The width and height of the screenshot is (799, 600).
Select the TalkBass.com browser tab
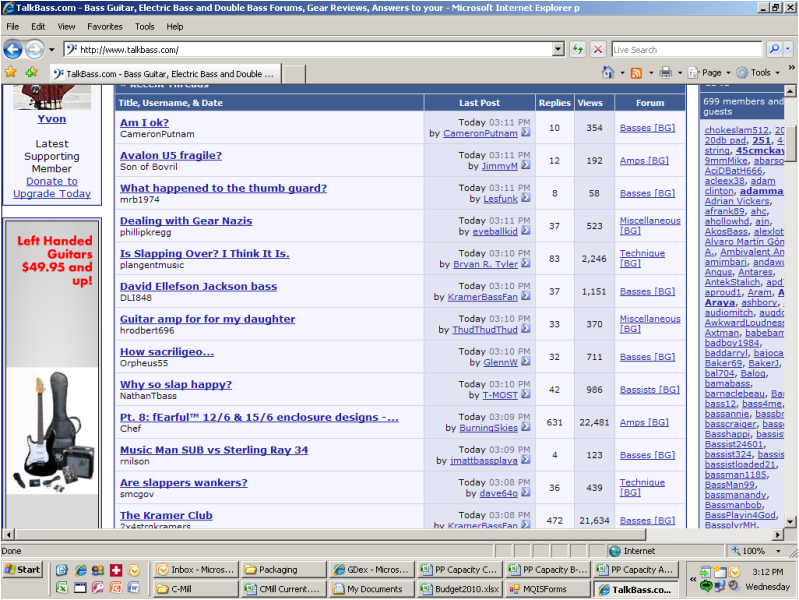click(x=165, y=74)
